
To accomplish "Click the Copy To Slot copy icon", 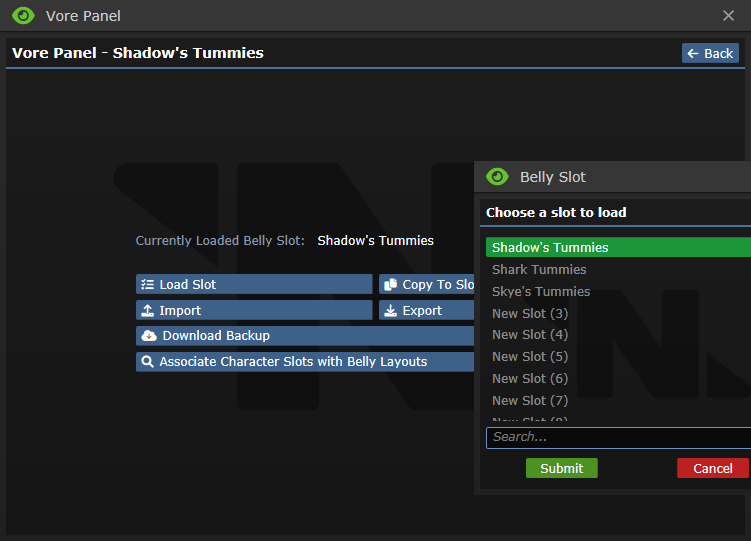I will click(x=390, y=284).
